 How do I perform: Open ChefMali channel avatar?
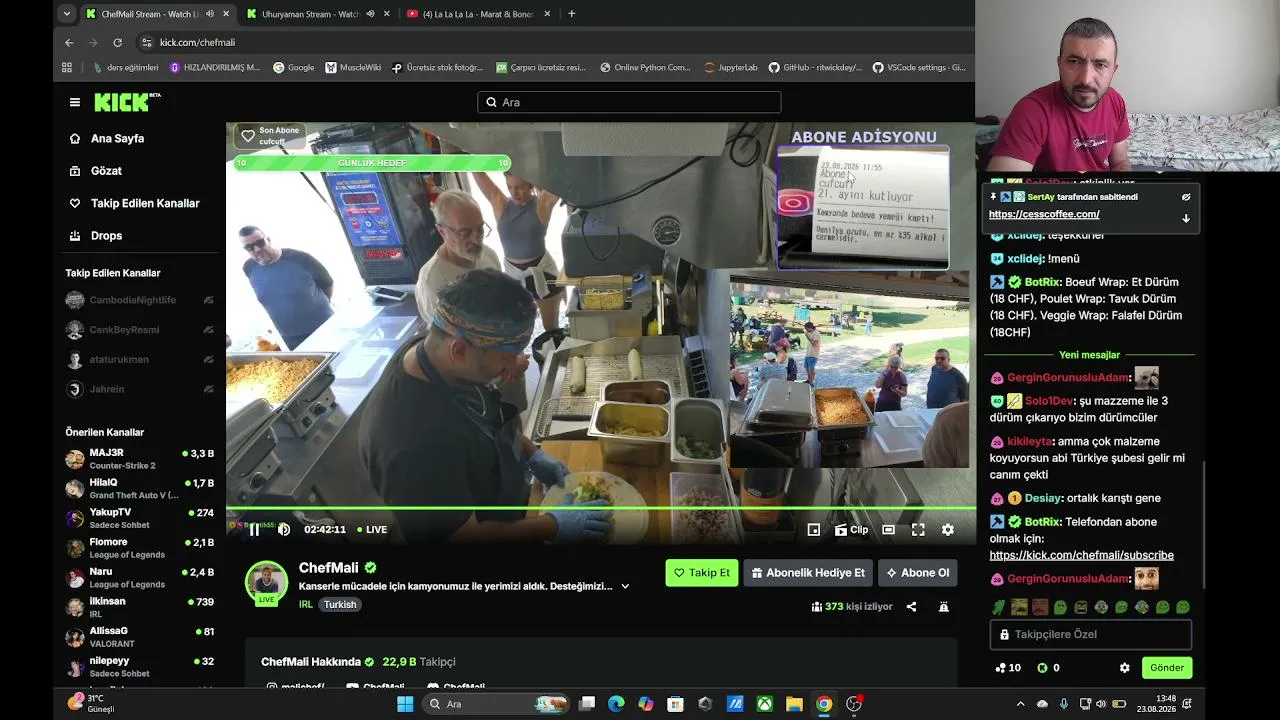click(x=267, y=582)
